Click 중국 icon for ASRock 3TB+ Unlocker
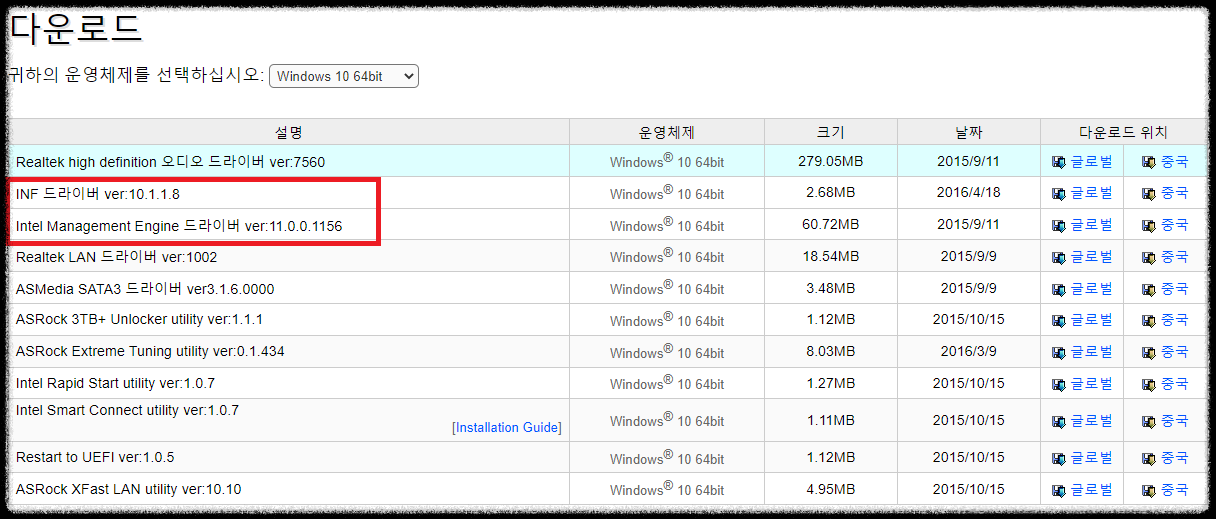The width and height of the screenshot is (1216, 519). tap(1149, 320)
